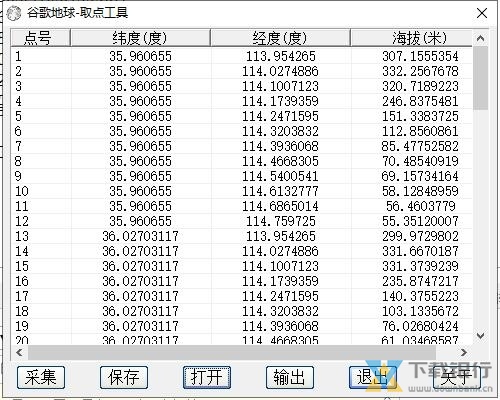Select row with point number 16
Screen dimensions: 500x400
pyautogui.click(x=242, y=281)
